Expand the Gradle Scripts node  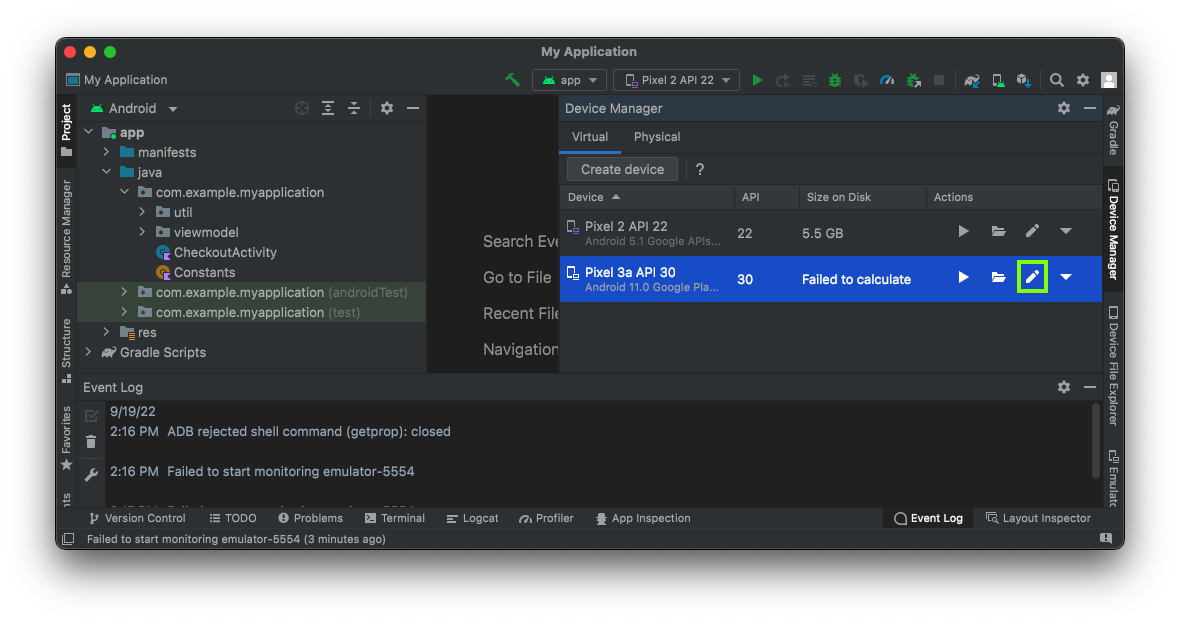[x=89, y=352]
